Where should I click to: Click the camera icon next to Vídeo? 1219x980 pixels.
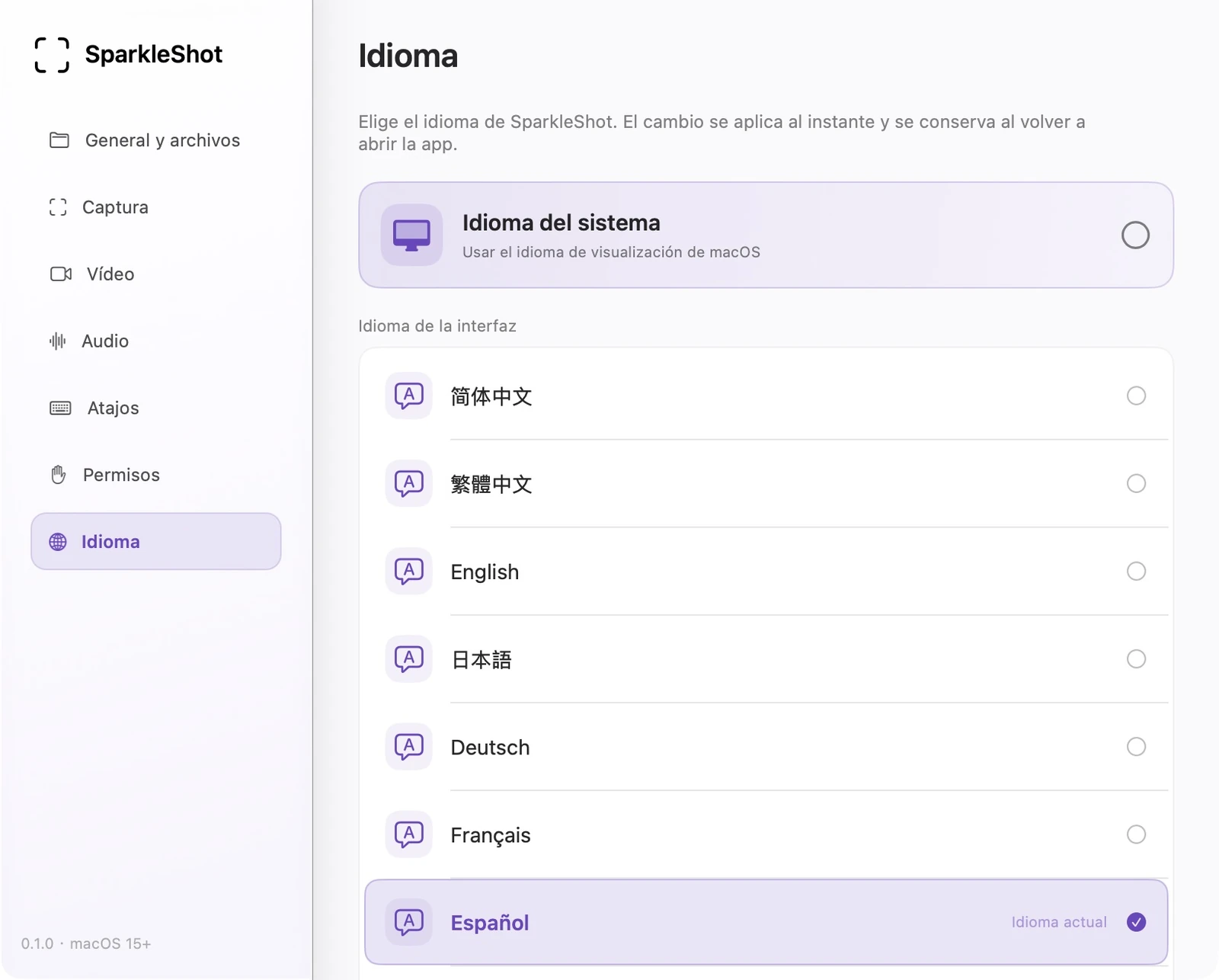(61, 274)
